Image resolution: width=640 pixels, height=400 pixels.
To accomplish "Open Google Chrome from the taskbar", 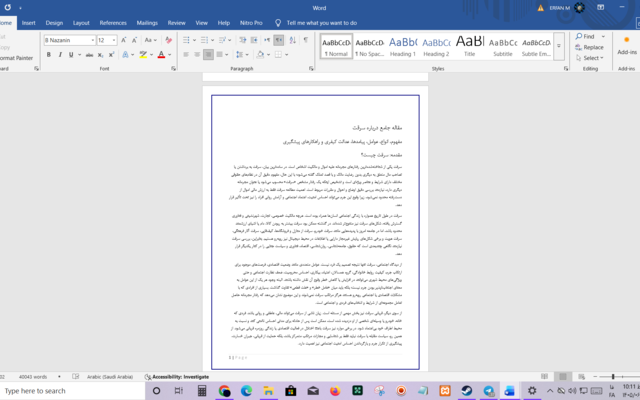I will (x=224, y=391).
